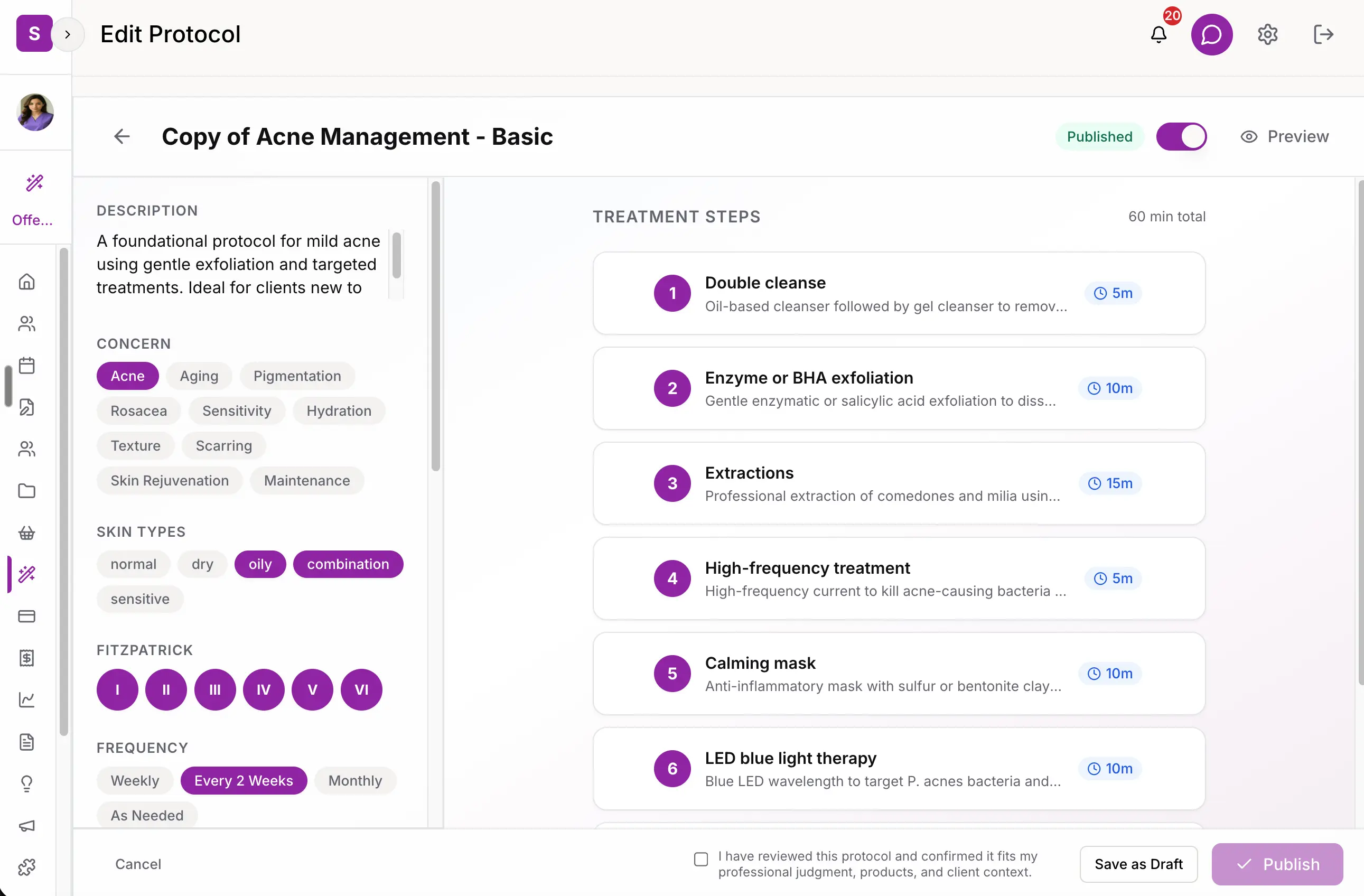Select the Monthly frequency option

click(x=355, y=781)
